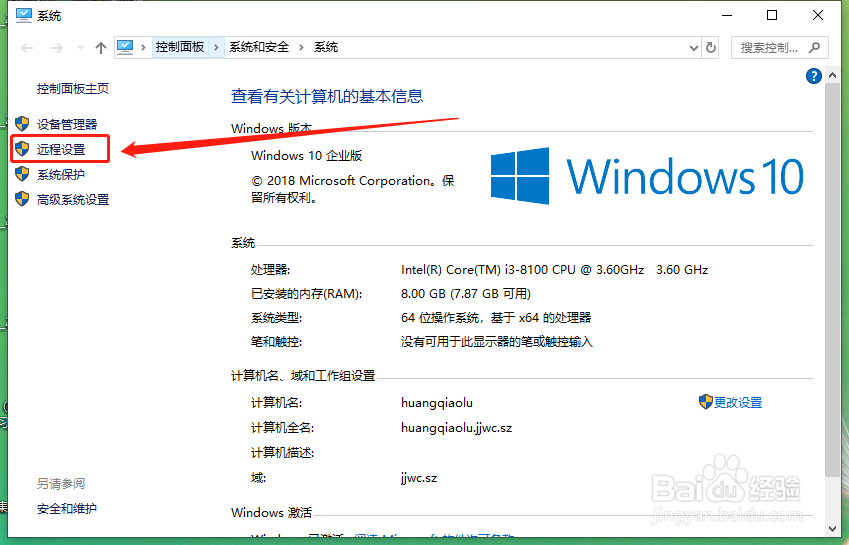Expand chevron after computer icon in address bar

click(143, 48)
